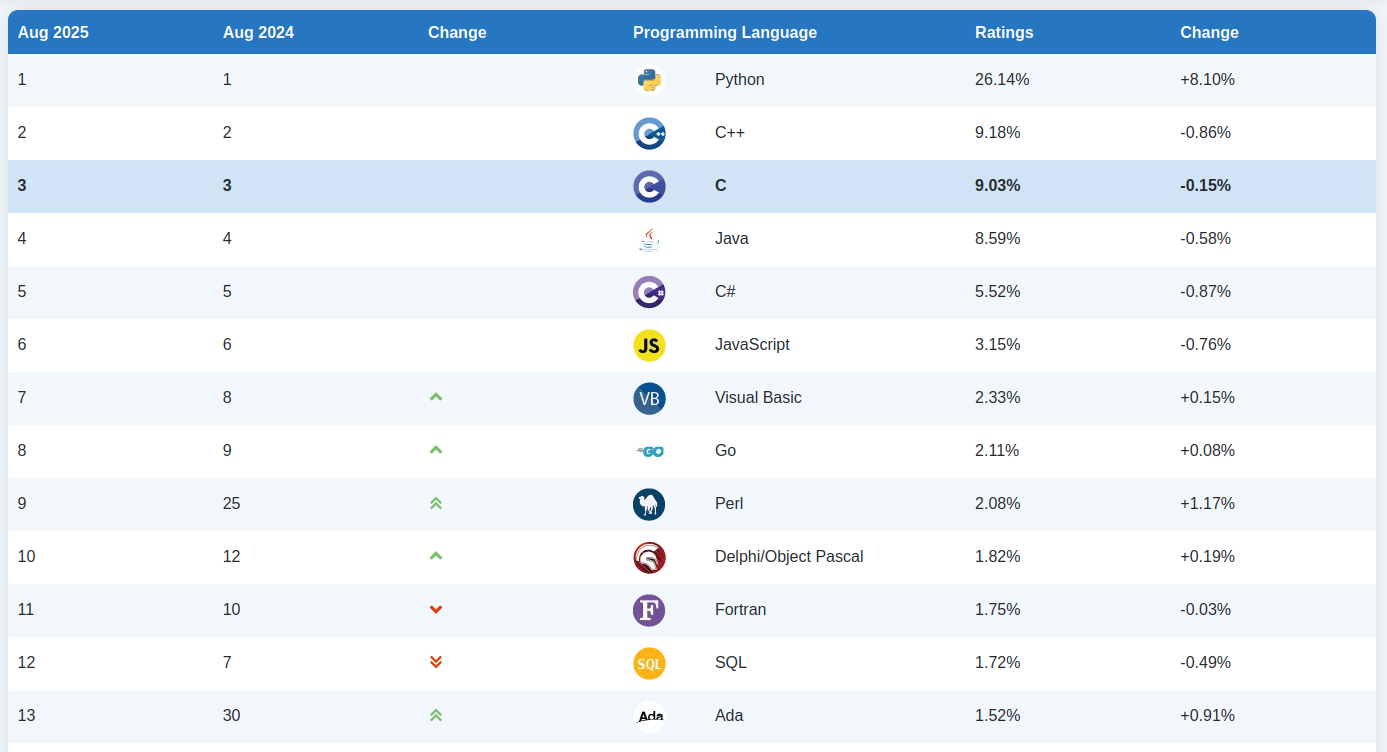
Task: Click Python's 26.14% rating cell
Action: pyautogui.click(x=1002, y=80)
